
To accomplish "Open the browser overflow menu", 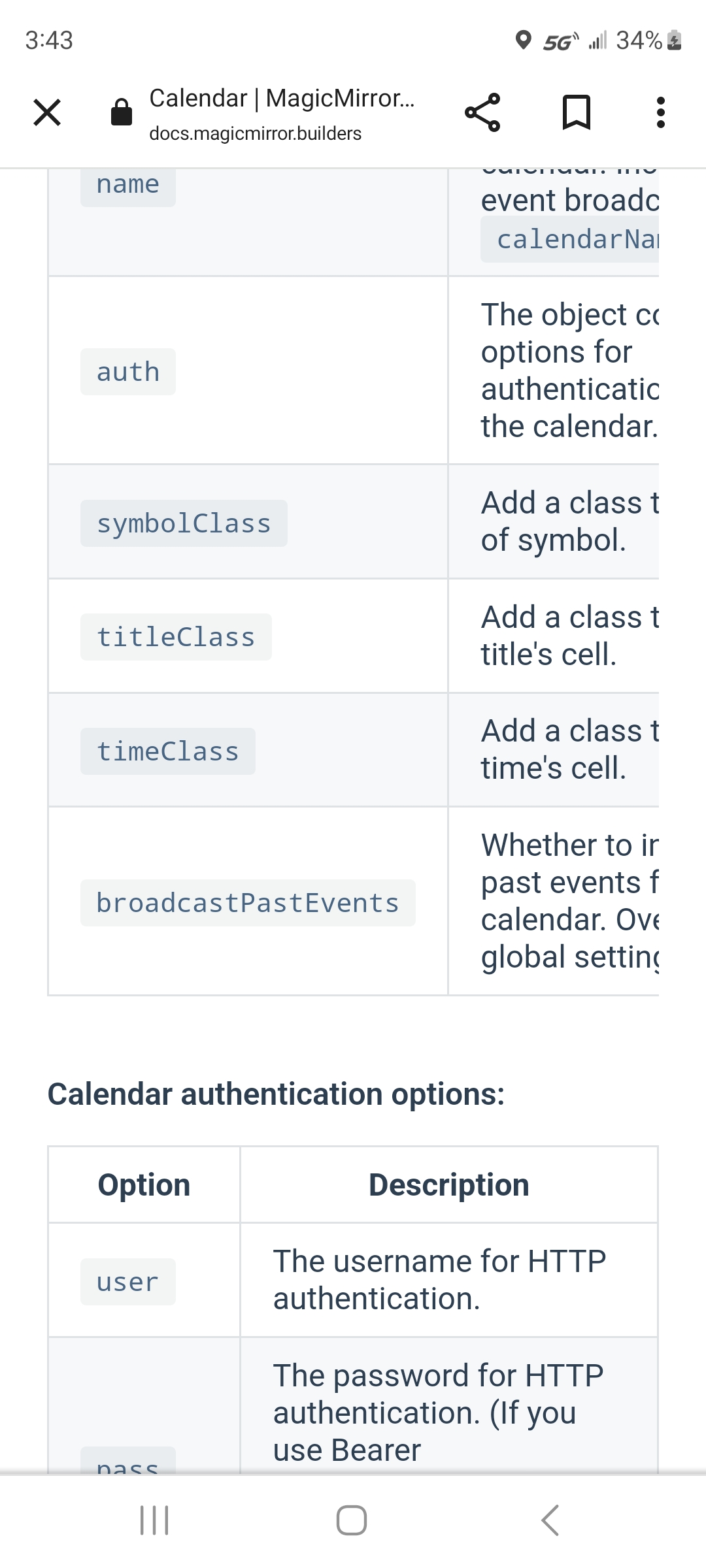I will pos(660,112).
